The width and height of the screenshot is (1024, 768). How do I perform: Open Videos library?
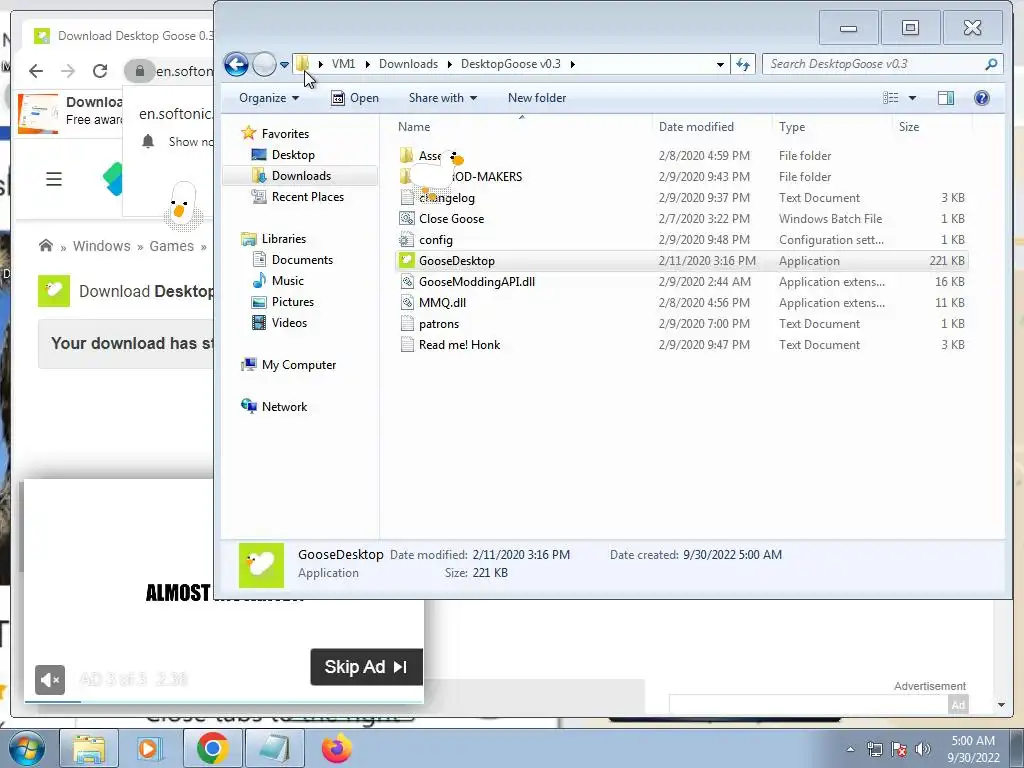point(289,323)
